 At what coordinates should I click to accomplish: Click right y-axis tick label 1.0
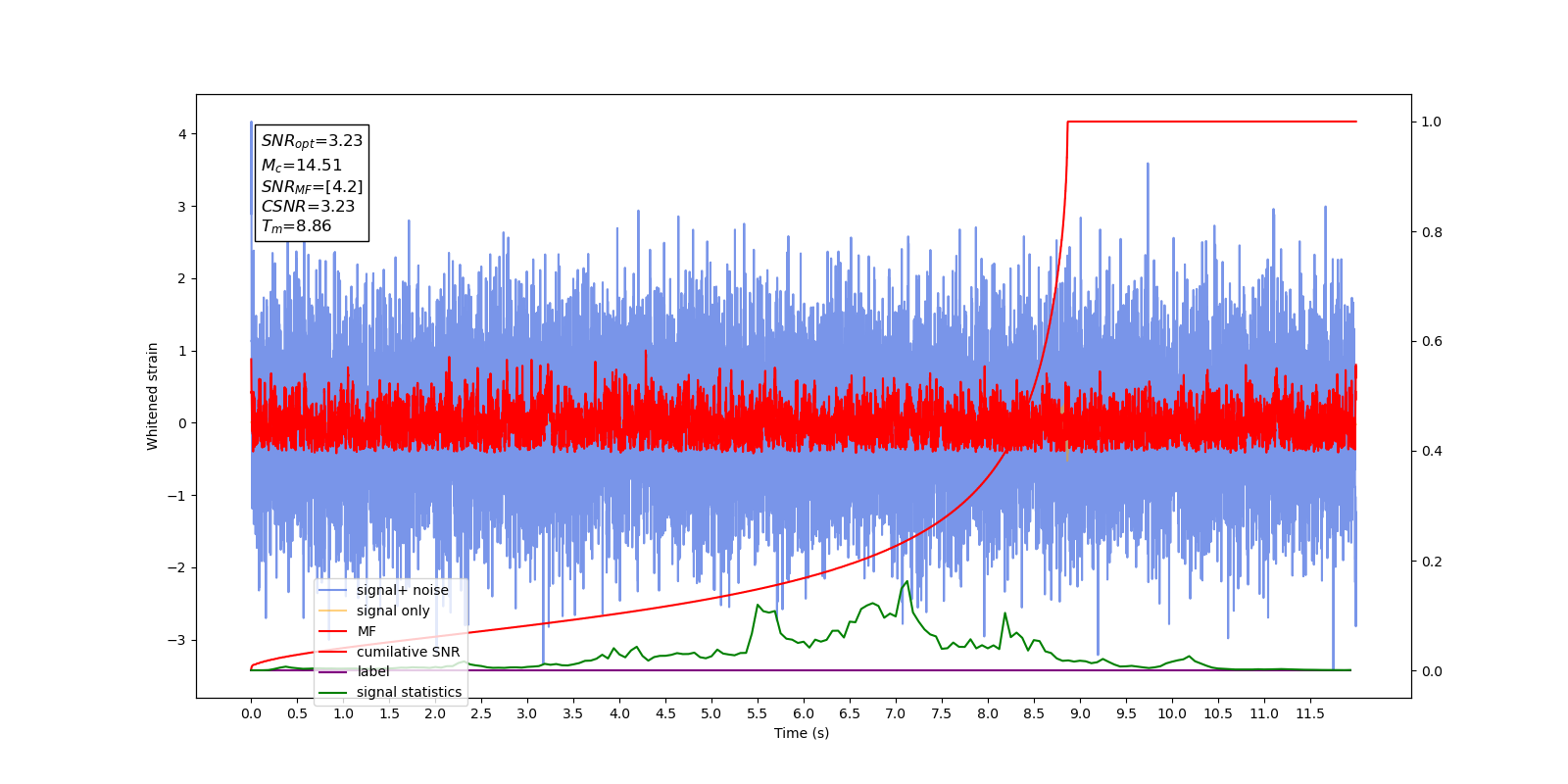tap(1432, 122)
